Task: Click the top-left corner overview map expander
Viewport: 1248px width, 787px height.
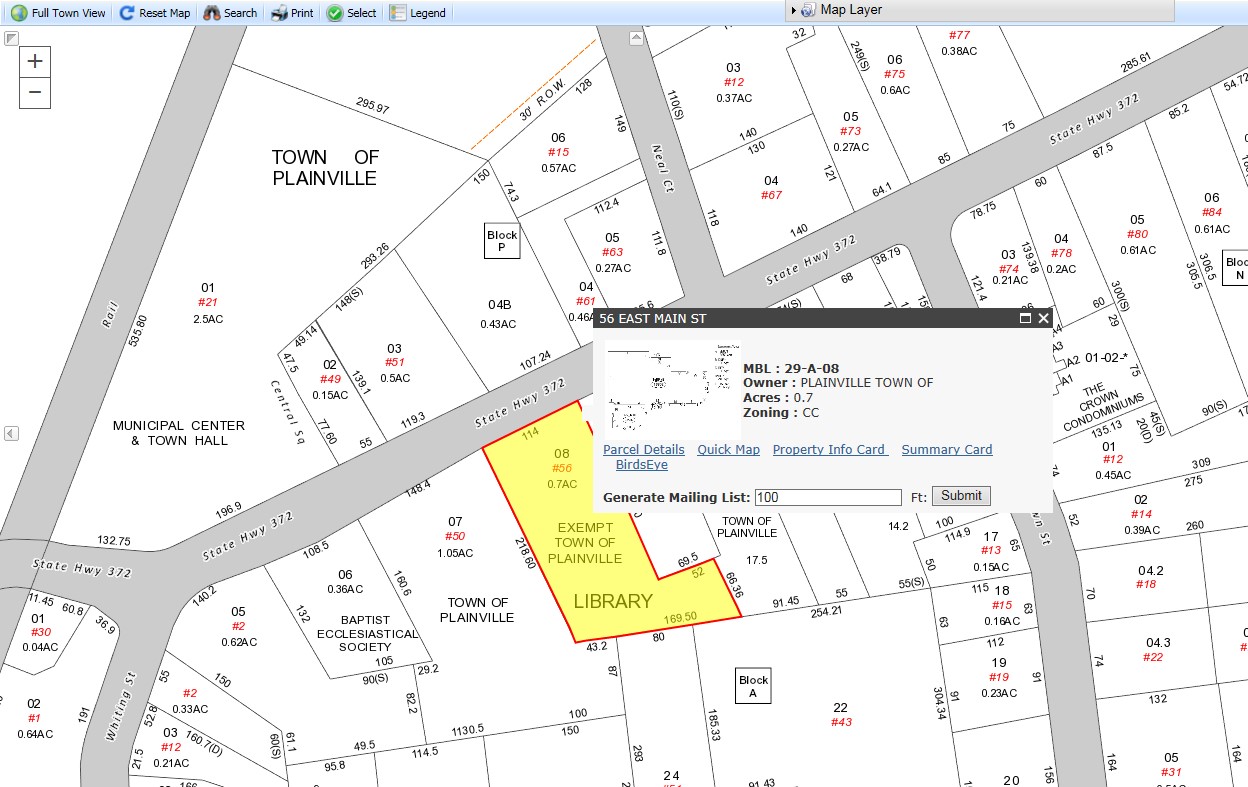Action: click(x=12, y=38)
